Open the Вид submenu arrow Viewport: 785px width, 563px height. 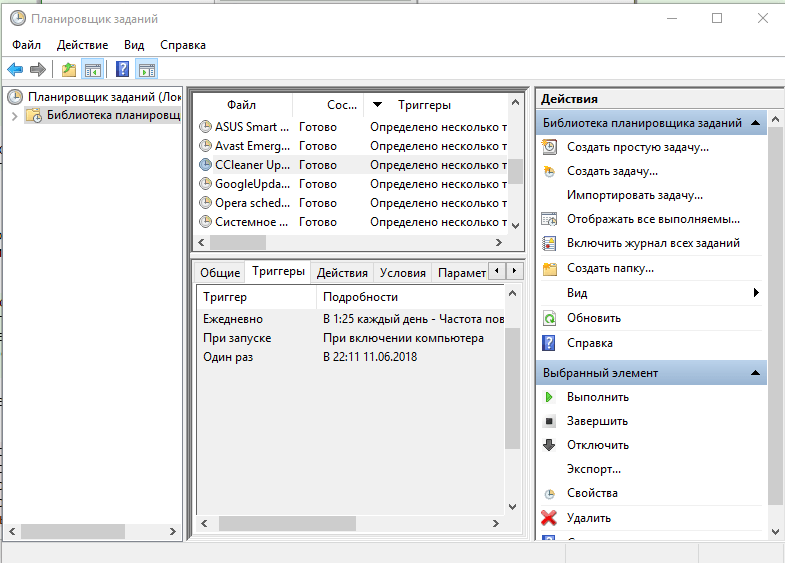[x=756, y=293]
